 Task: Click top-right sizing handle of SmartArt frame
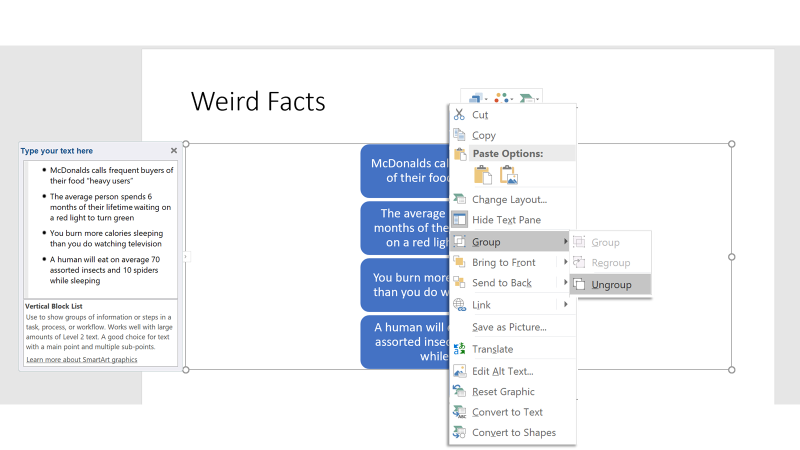click(732, 144)
